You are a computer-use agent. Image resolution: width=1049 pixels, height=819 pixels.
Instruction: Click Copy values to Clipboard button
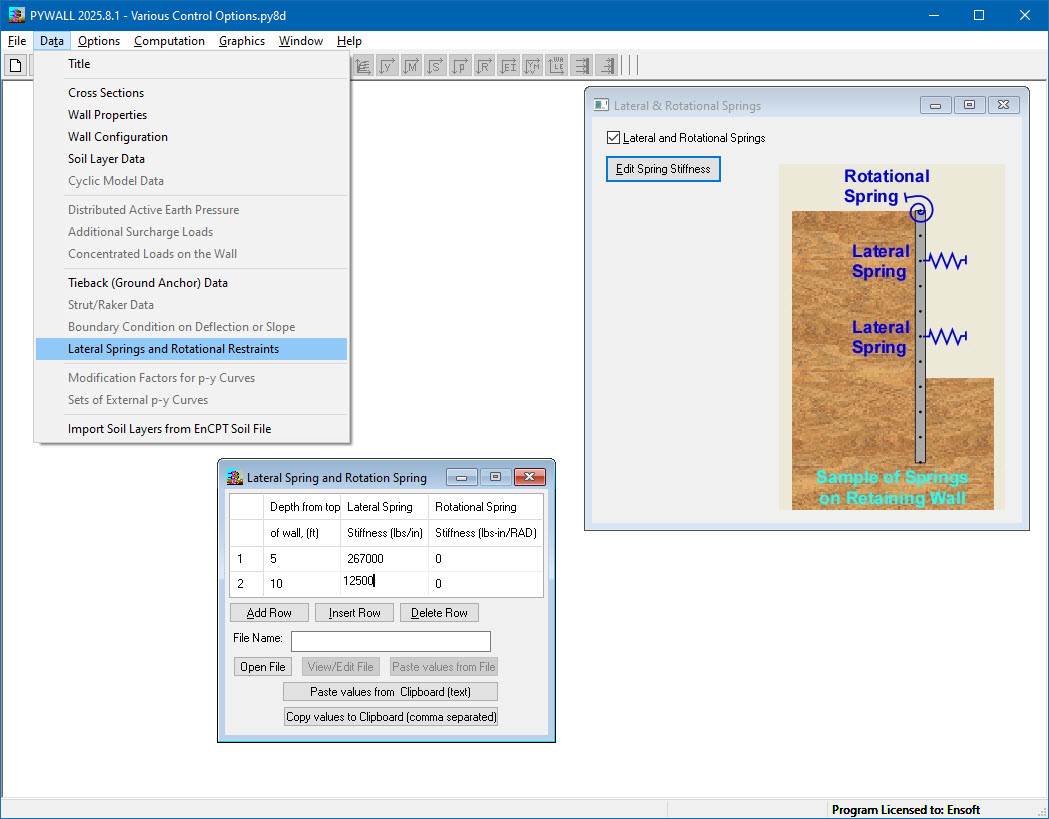(390, 716)
